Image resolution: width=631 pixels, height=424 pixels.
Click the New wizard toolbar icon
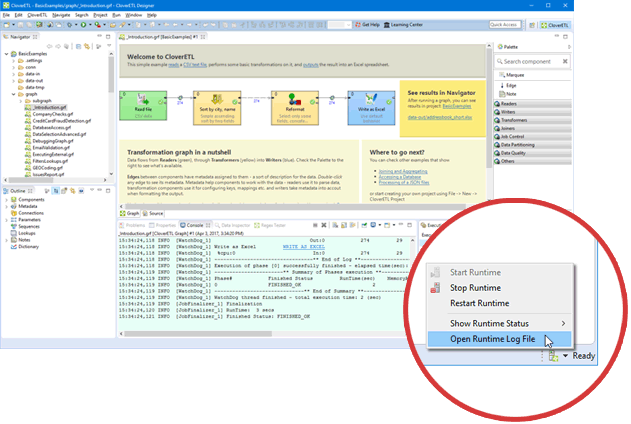tap(7, 25)
